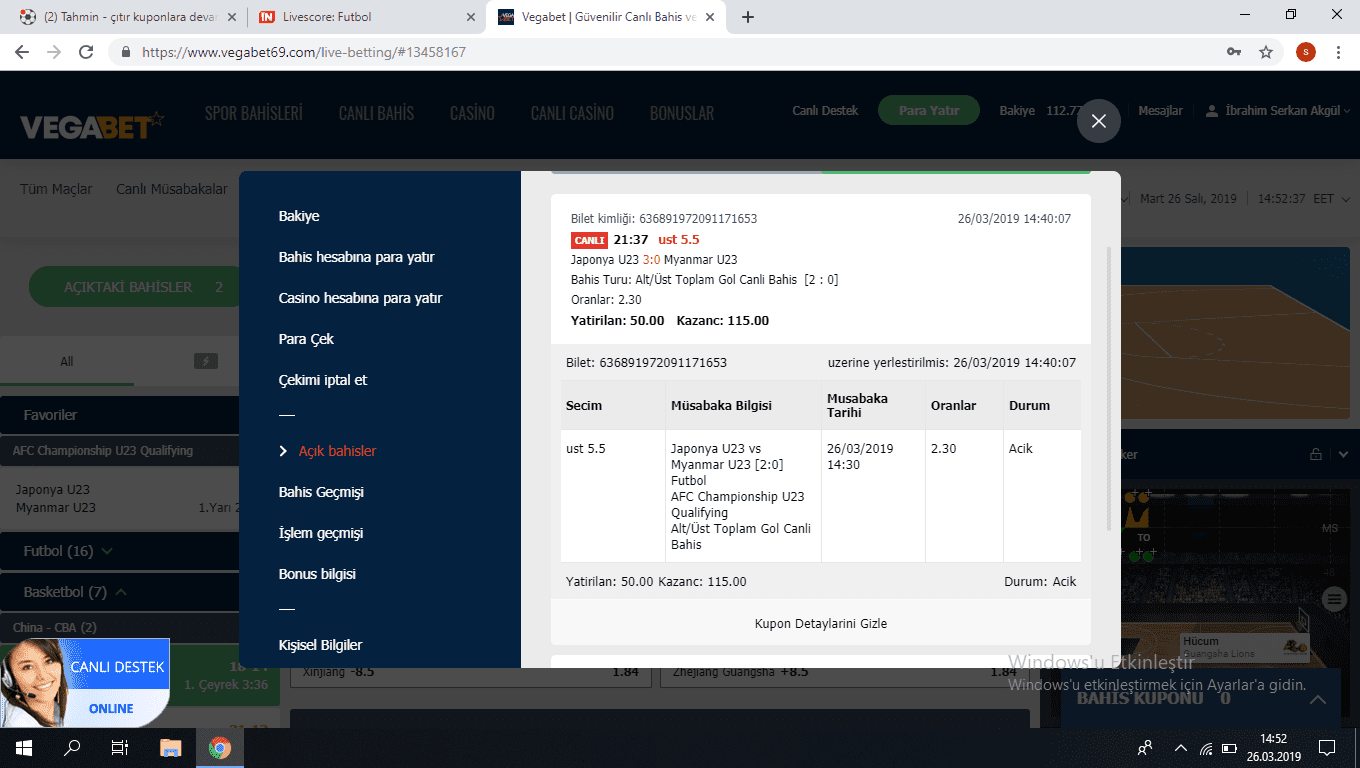Click the Vegabet logo
This screenshot has width=1360, height=768.
pyautogui.click(x=92, y=125)
